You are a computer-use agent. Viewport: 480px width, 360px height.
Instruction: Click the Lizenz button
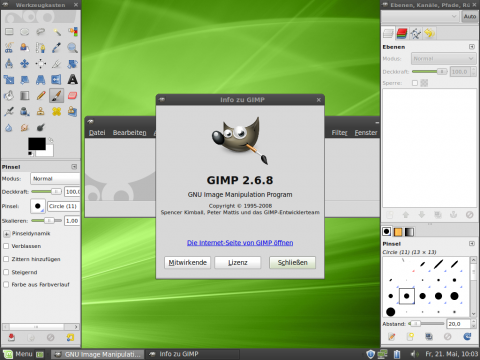click(x=238, y=263)
